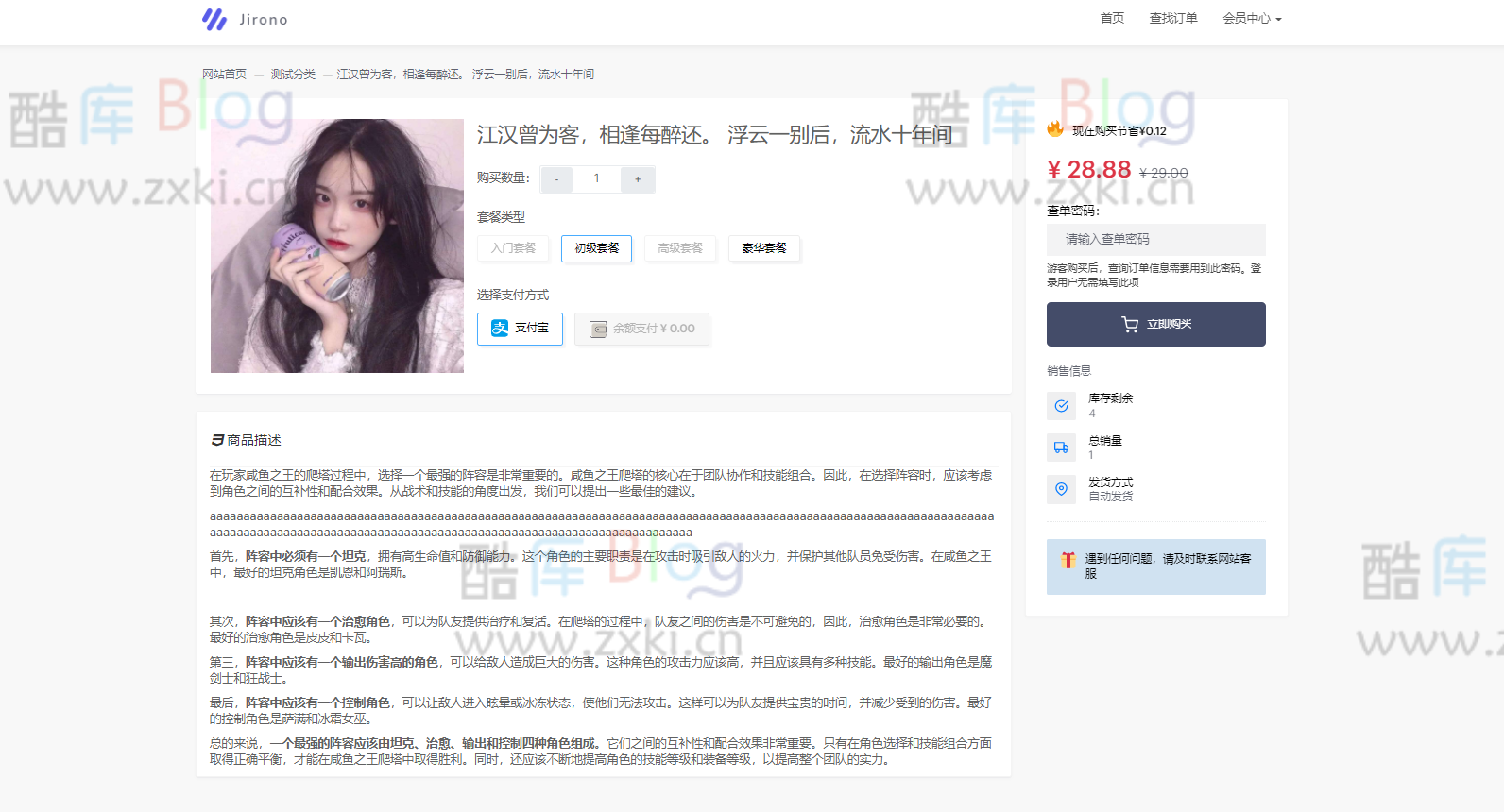Viewport: 1504px width, 812px height.
Task: Open the 测试分类 breadcrumb link
Action: click(x=293, y=74)
